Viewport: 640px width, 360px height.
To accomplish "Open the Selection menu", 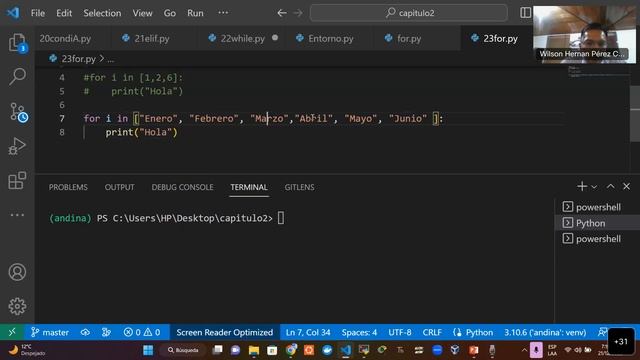I will pos(102,13).
